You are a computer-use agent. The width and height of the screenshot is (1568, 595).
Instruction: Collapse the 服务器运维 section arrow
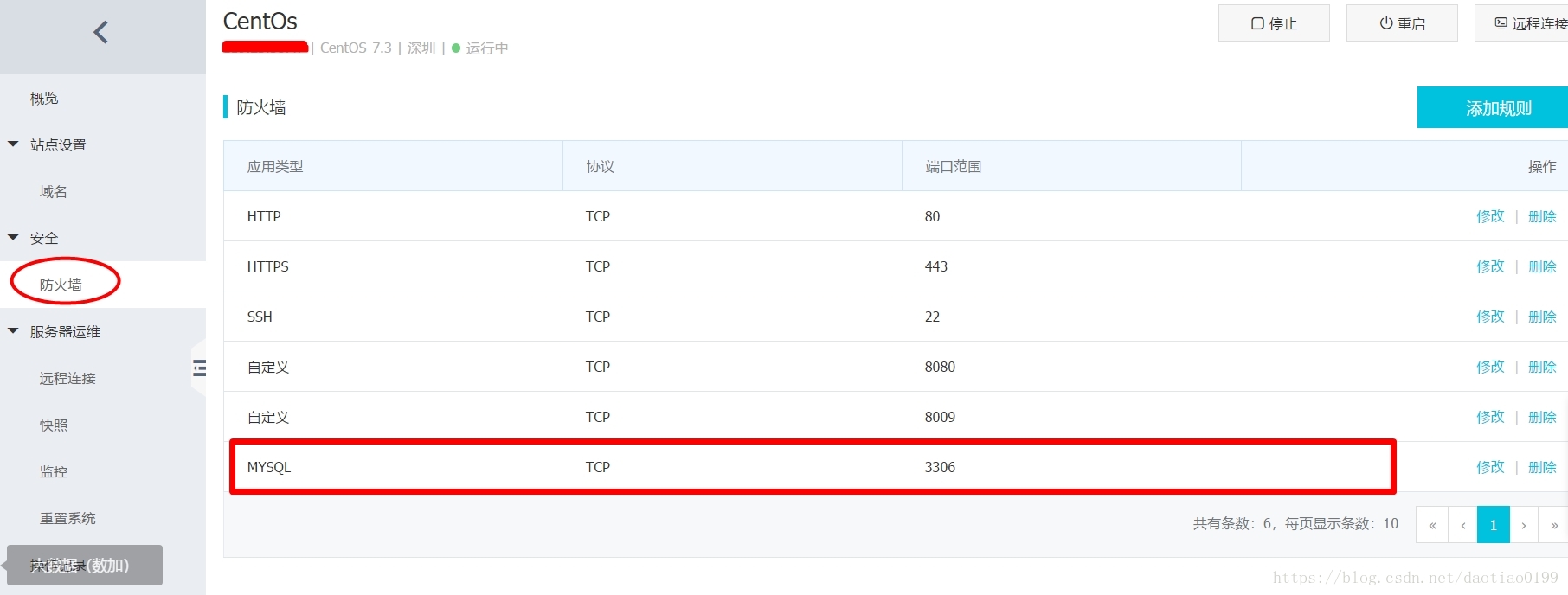pos(13,330)
